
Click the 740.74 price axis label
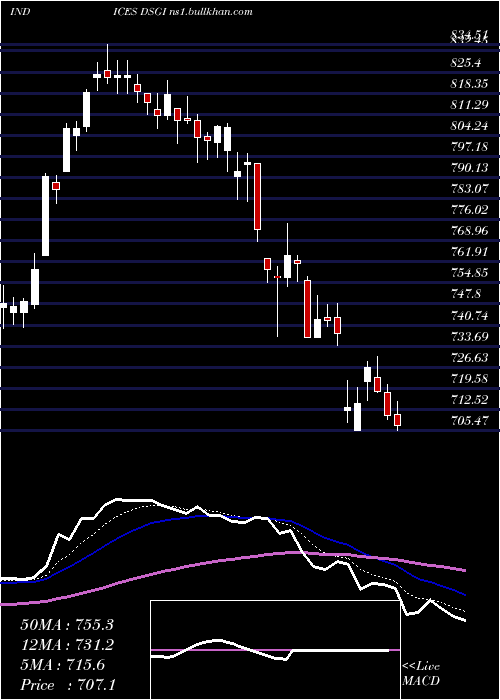click(469, 316)
